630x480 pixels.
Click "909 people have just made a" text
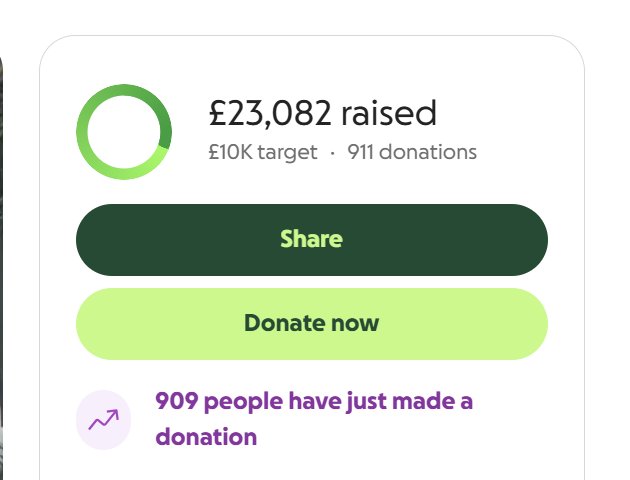(313, 402)
